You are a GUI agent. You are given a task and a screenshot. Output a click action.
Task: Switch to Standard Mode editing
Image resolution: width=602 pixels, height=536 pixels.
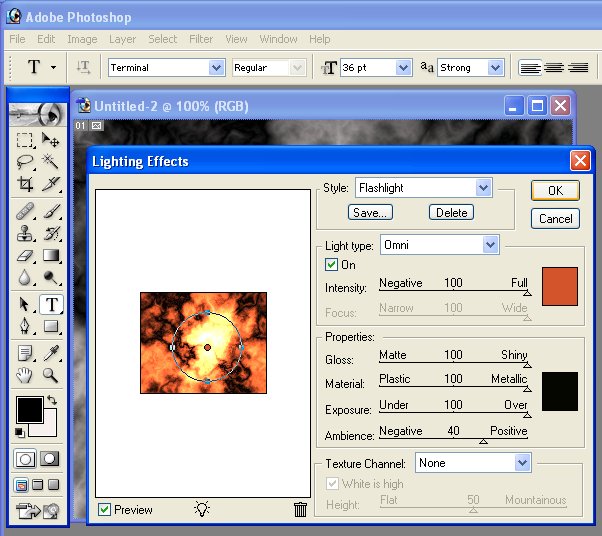click(x=25, y=458)
